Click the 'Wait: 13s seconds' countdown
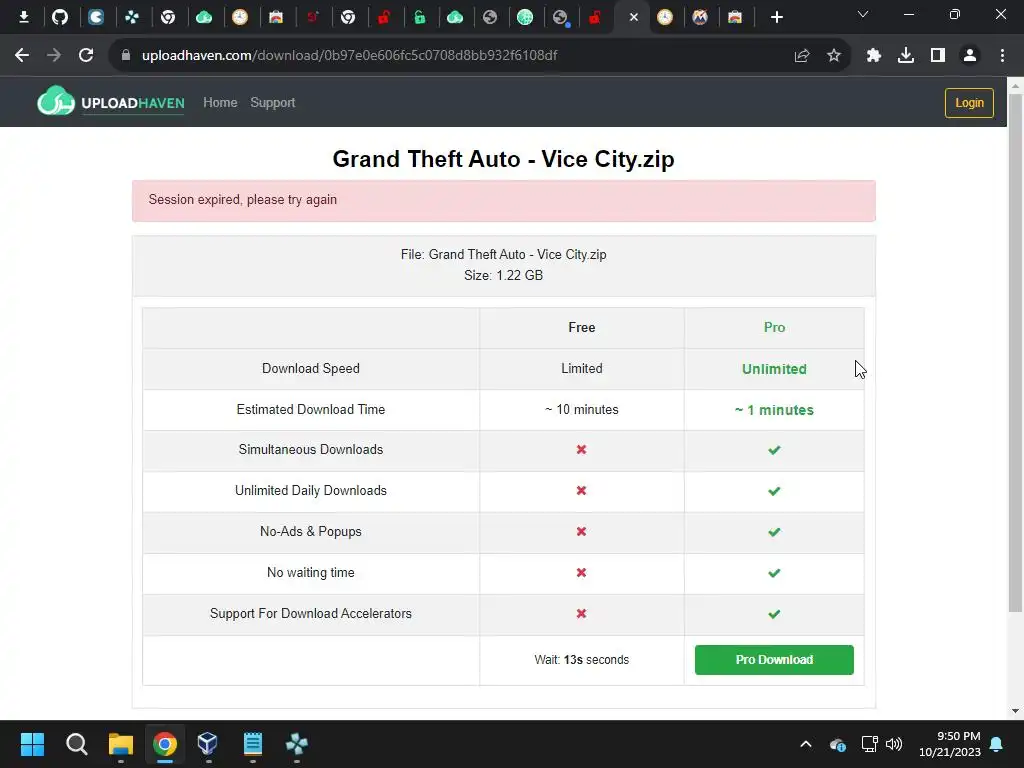The height and width of the screenshot is (768, 1024). click(x=581, y=660)
